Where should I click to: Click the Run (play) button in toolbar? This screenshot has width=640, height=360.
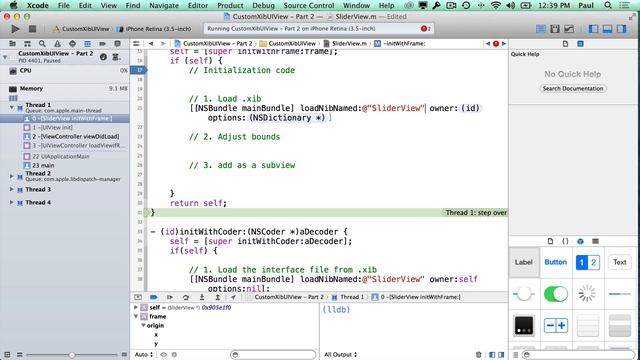click(x=15, y=29)
